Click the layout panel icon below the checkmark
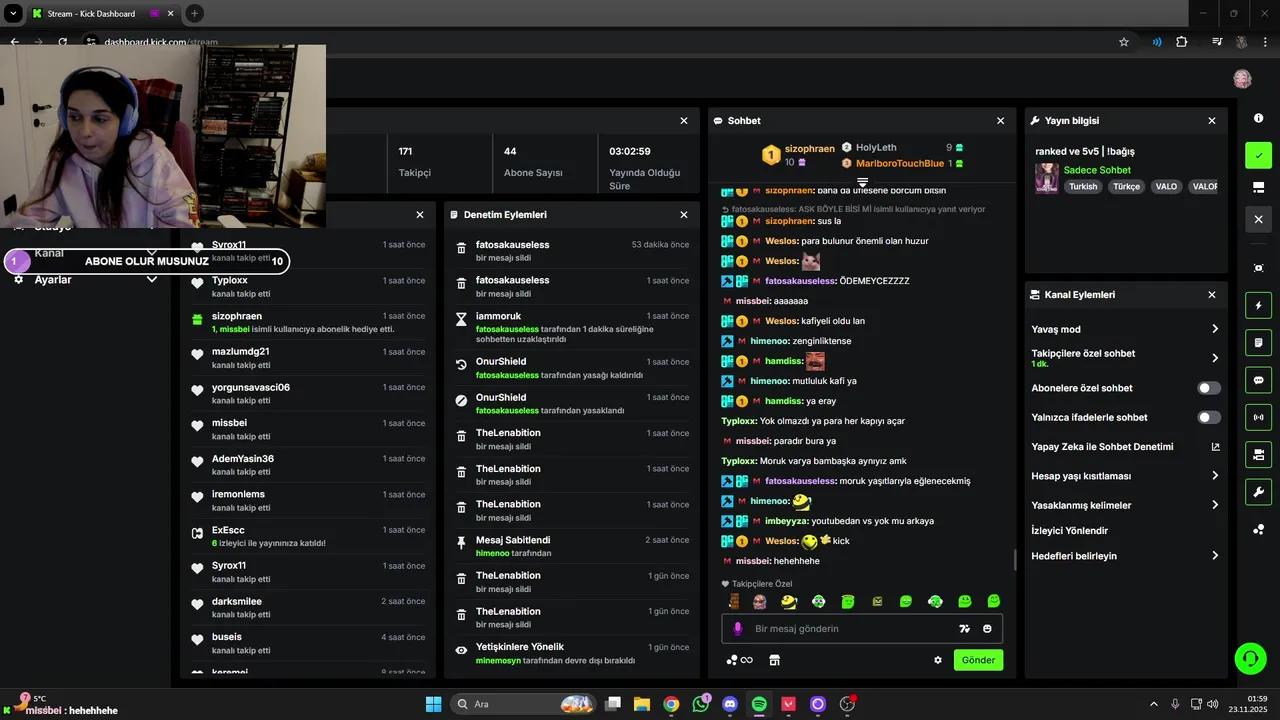This screenshot has height=720, width=1280. click(x=1258, y=187)
